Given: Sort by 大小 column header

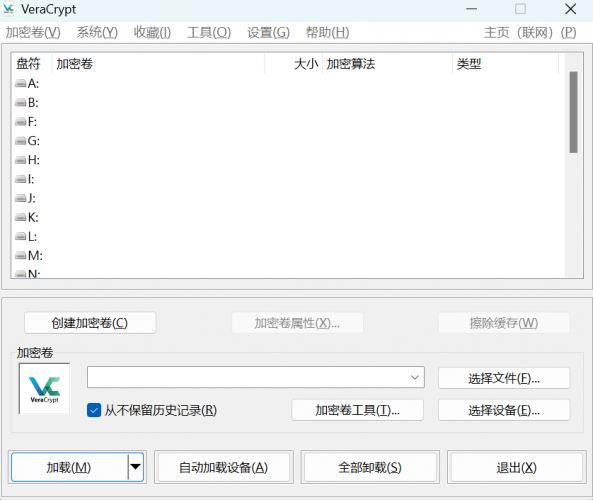Looking at the screenshot, I should pos(293,64).
